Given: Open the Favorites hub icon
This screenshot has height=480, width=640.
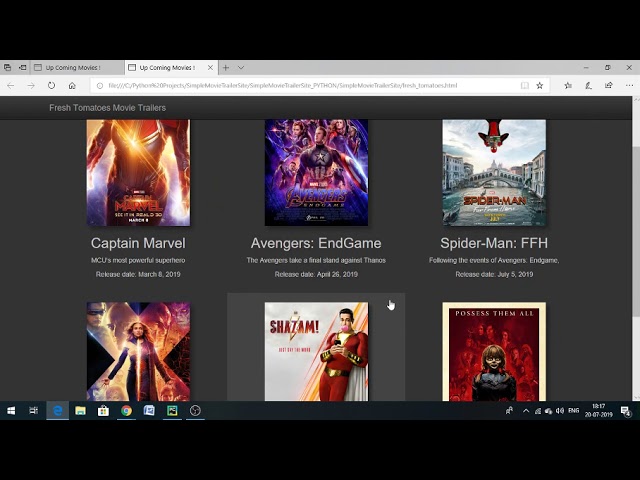Looking at the screenshot, I should (568, 85).
